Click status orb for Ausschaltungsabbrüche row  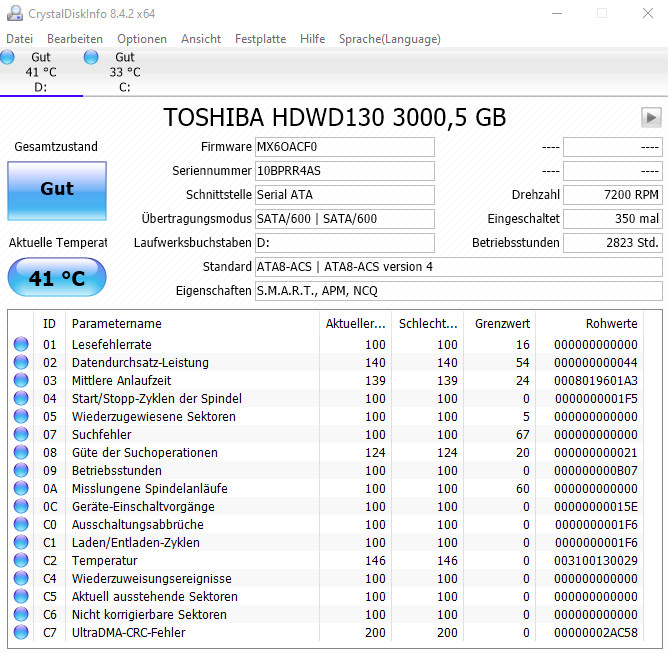click(21, 524)
